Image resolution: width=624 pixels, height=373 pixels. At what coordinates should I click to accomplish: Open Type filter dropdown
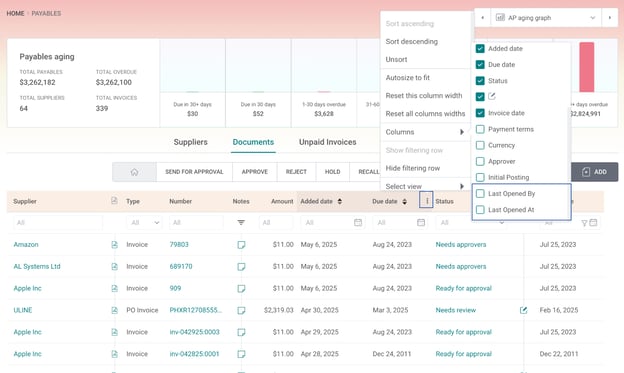(145, 223)
